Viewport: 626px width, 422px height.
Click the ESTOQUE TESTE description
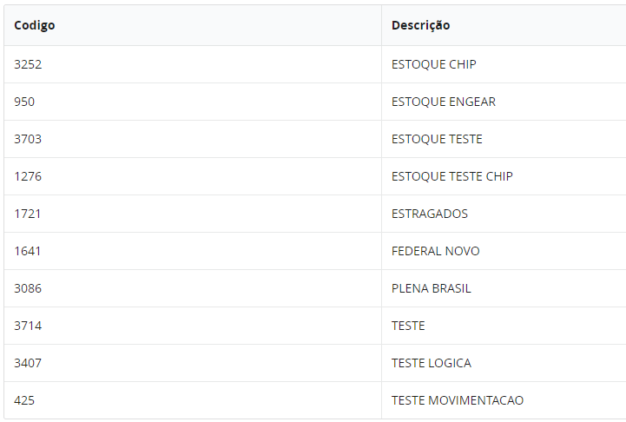437,139
